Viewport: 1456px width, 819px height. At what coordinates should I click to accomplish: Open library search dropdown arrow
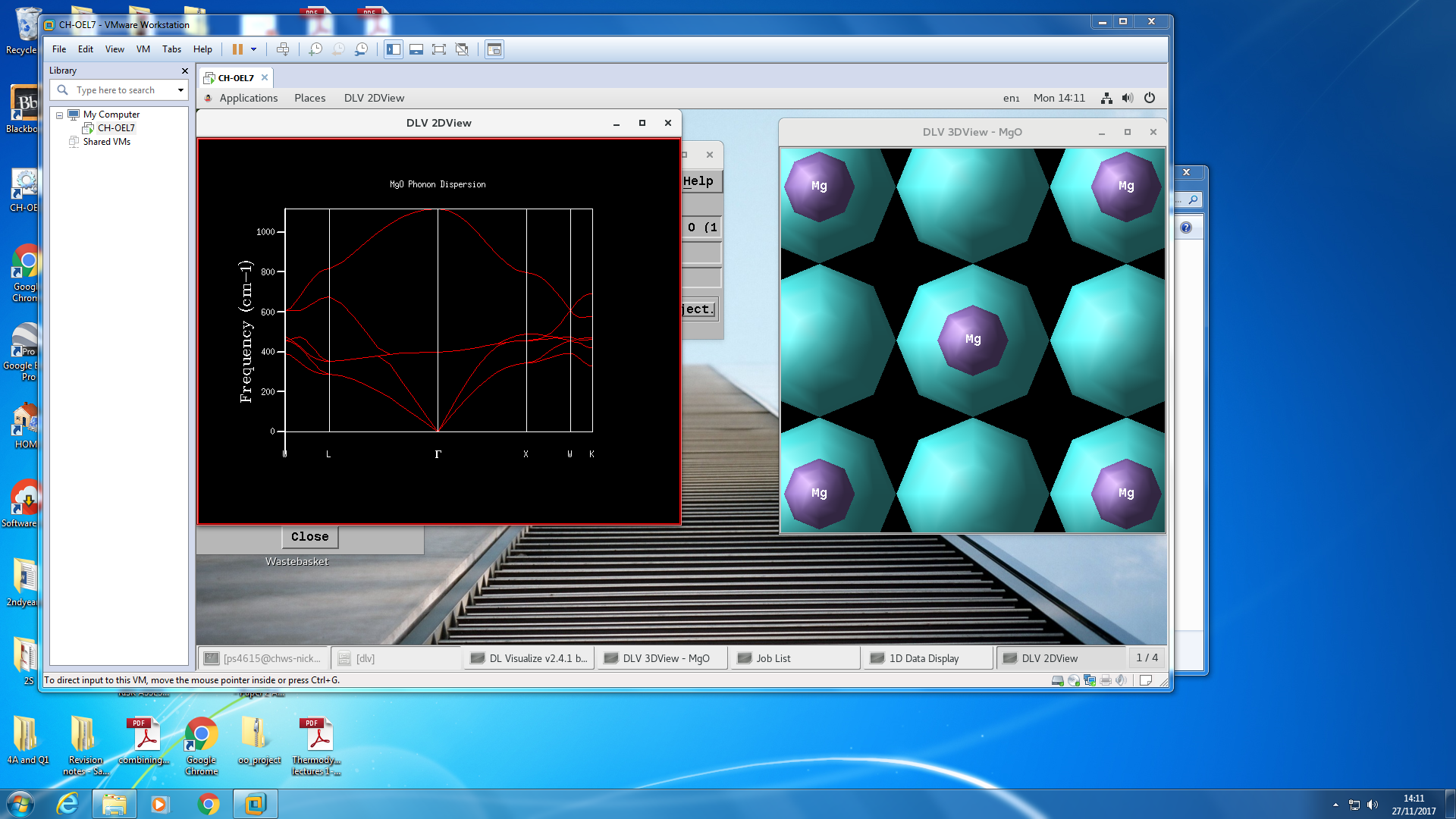(180, 90)
